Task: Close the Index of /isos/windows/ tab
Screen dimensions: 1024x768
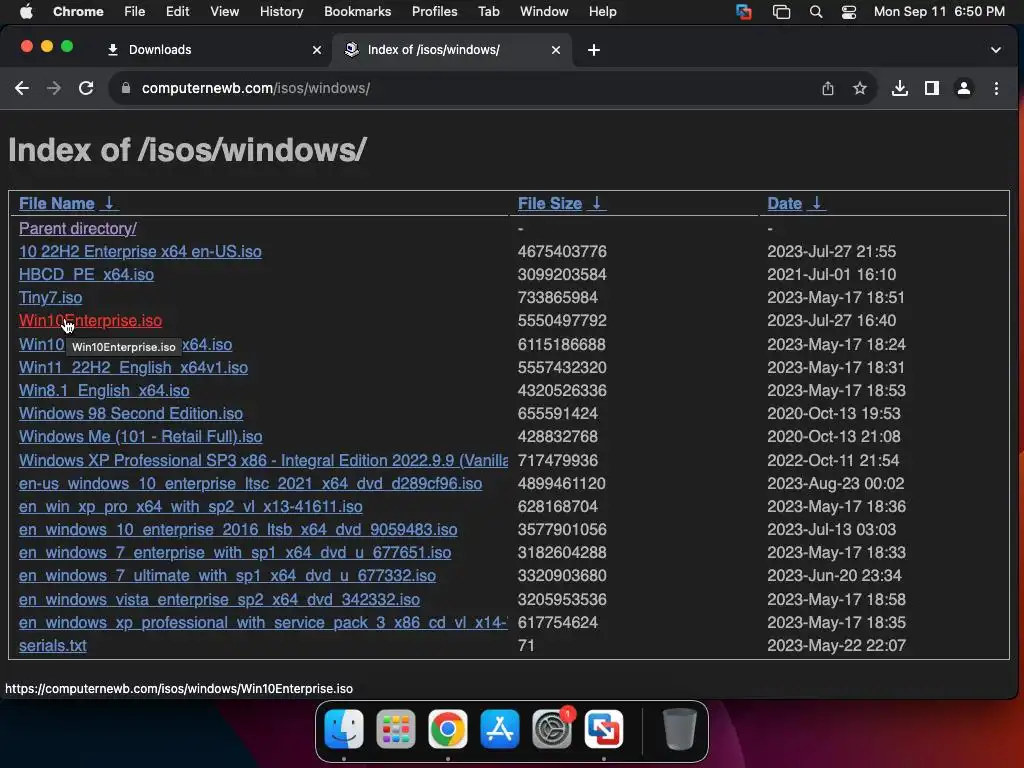Action: point(556,50)
